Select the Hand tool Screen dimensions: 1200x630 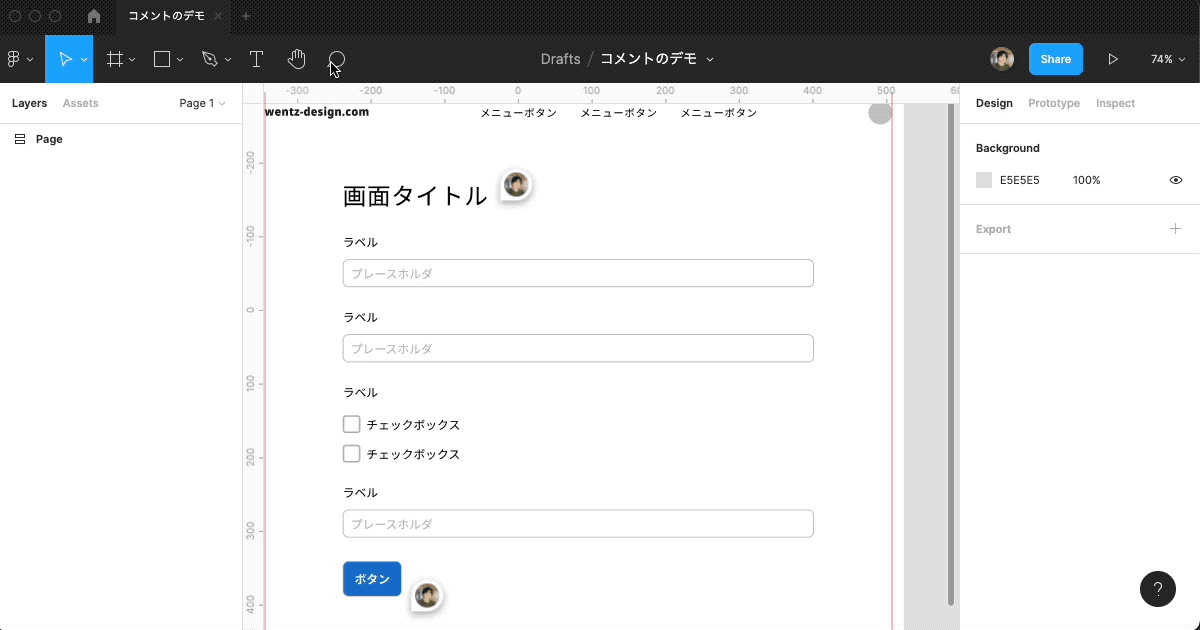pos(296,59)
